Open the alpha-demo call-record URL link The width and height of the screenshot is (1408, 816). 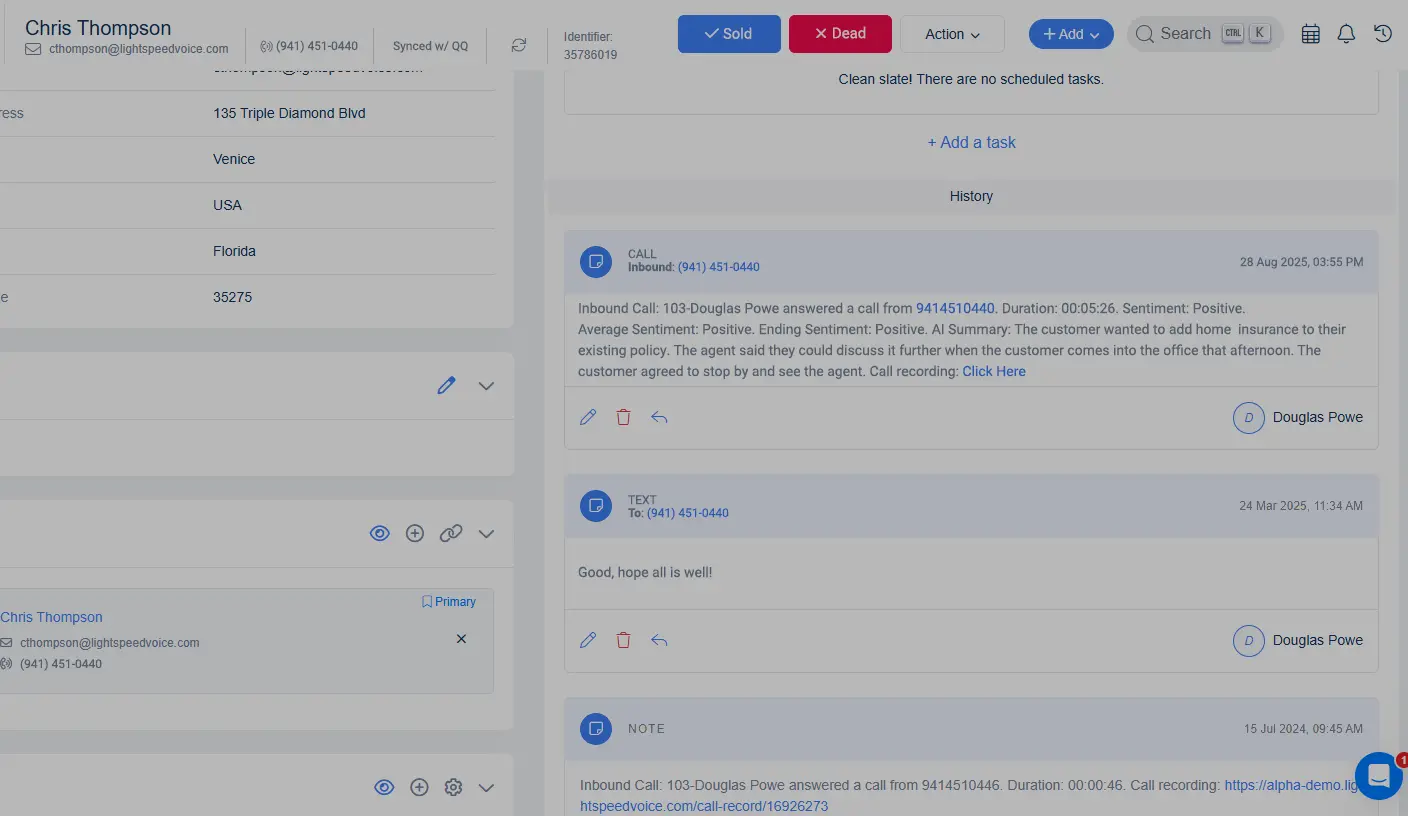tap(969, 796)
